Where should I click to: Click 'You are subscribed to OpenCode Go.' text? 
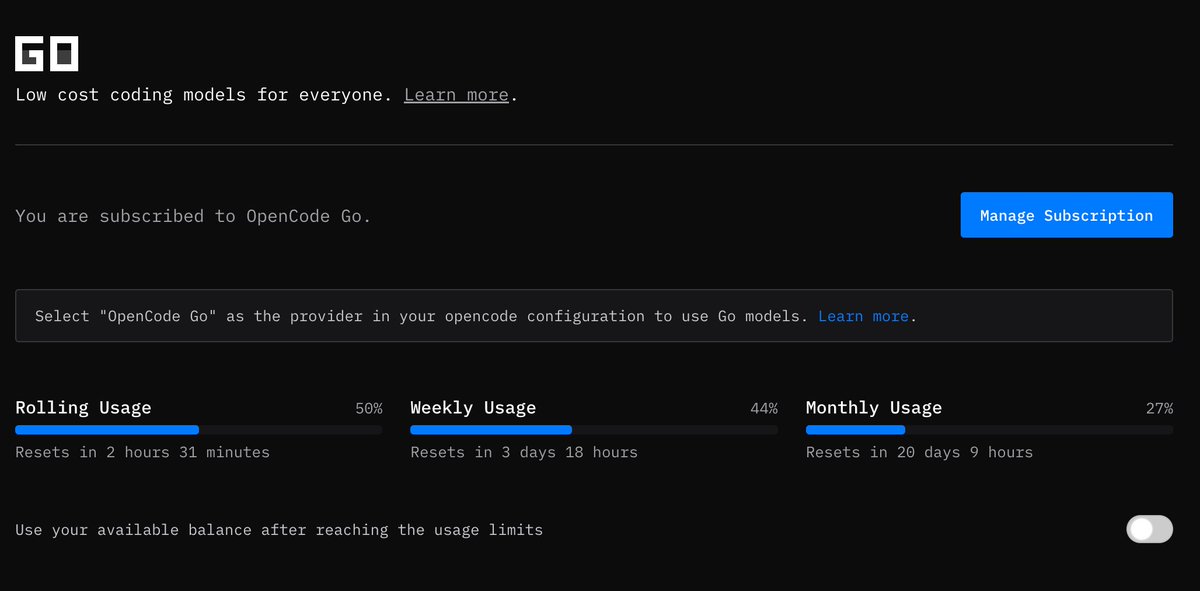(193, 216)
